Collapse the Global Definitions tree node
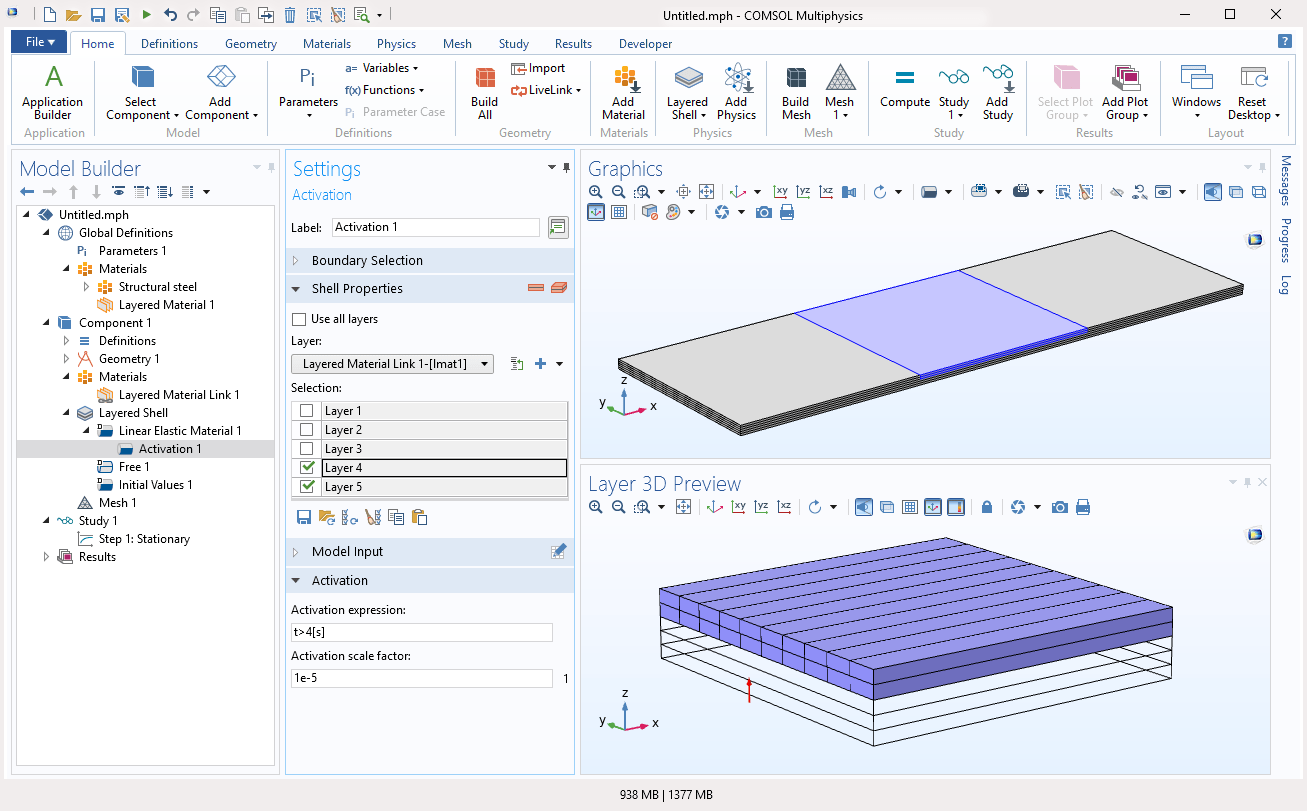The height and width of the screenshot is (811, 1307). pyautogui.click(x=44, y=232)
